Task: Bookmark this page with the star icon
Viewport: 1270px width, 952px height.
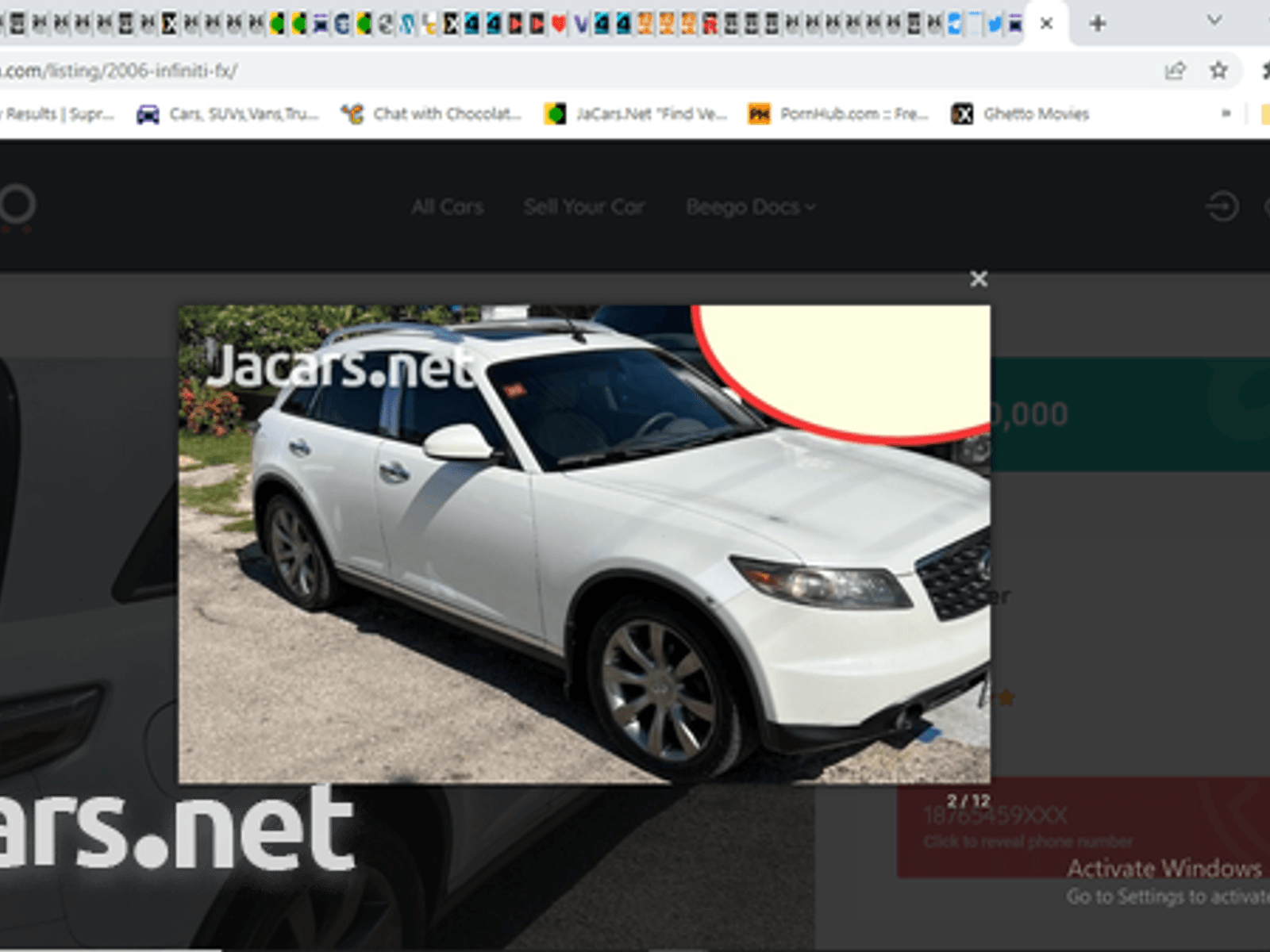Action: coord(1218,71)
